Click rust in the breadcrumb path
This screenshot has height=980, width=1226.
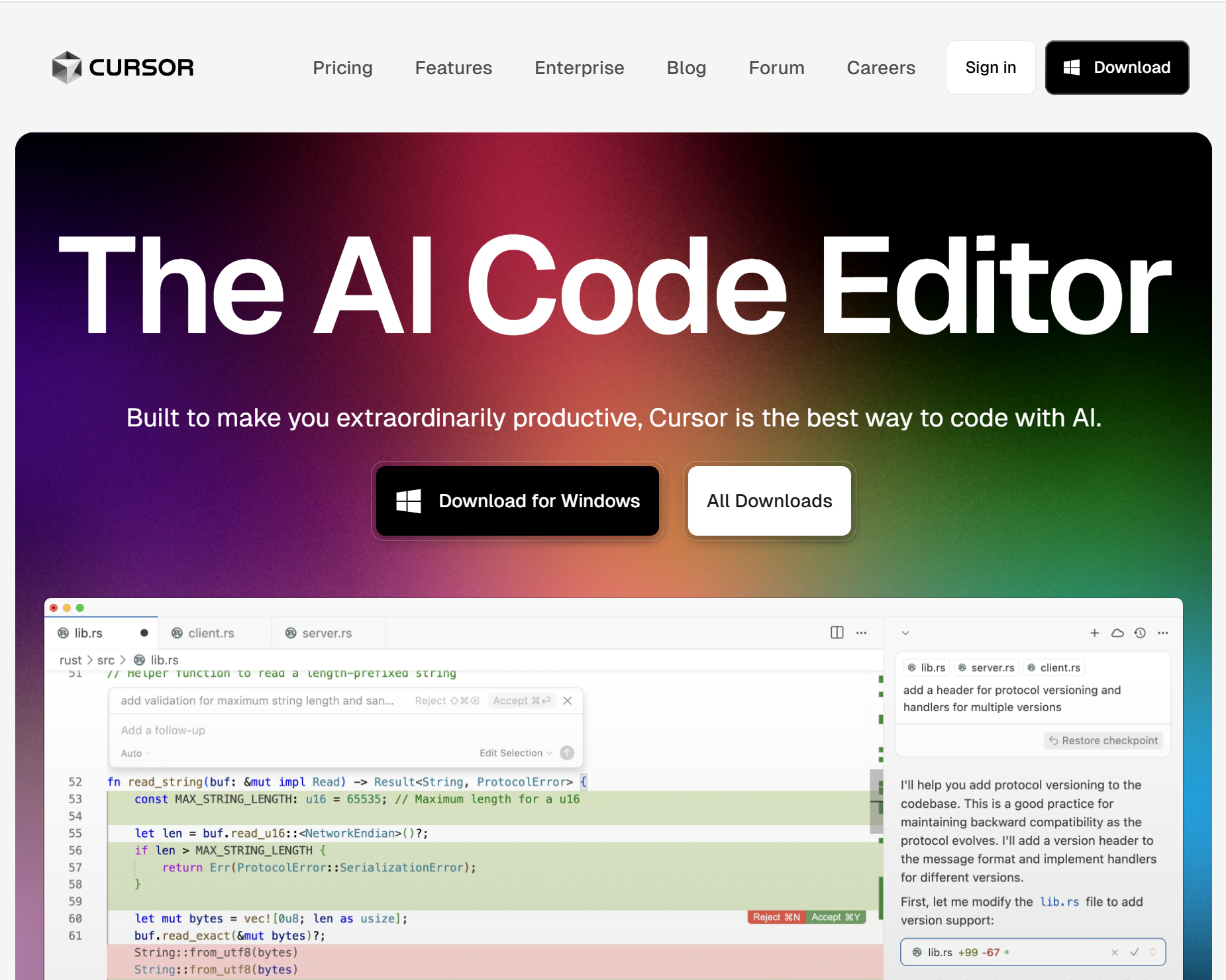tap(70, 660)
